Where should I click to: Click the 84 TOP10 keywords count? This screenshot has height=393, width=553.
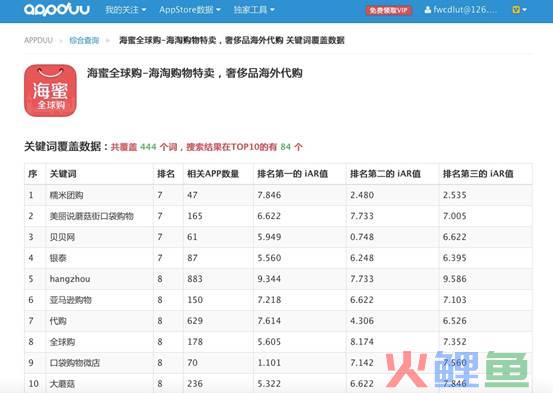(x=286, y=146)
